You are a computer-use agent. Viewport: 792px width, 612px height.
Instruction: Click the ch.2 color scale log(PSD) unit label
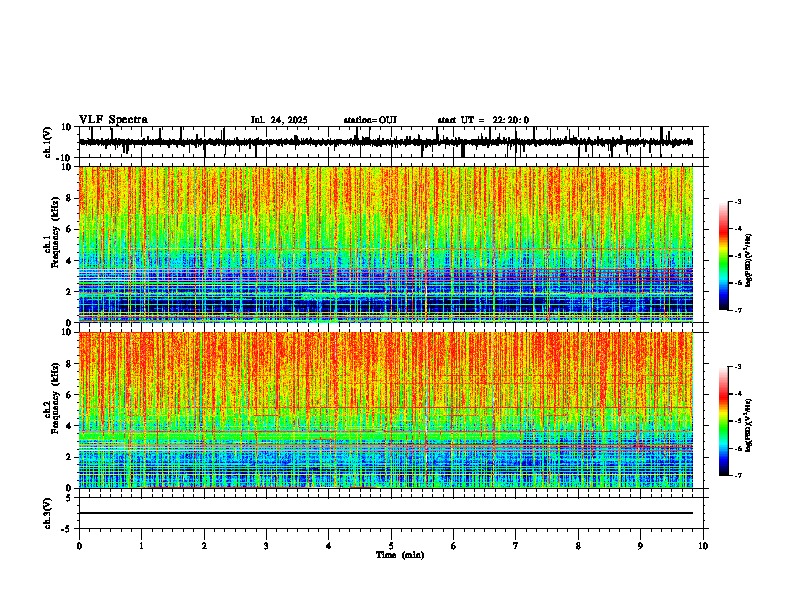[x=748, y=426]
